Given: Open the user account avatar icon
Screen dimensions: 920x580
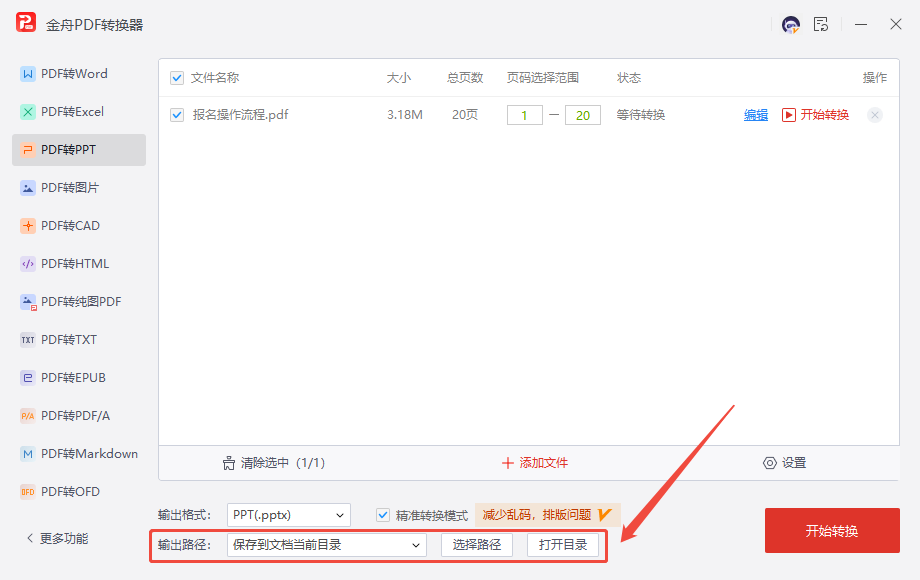Looking at the screenshot, I should tap(791, 25).
